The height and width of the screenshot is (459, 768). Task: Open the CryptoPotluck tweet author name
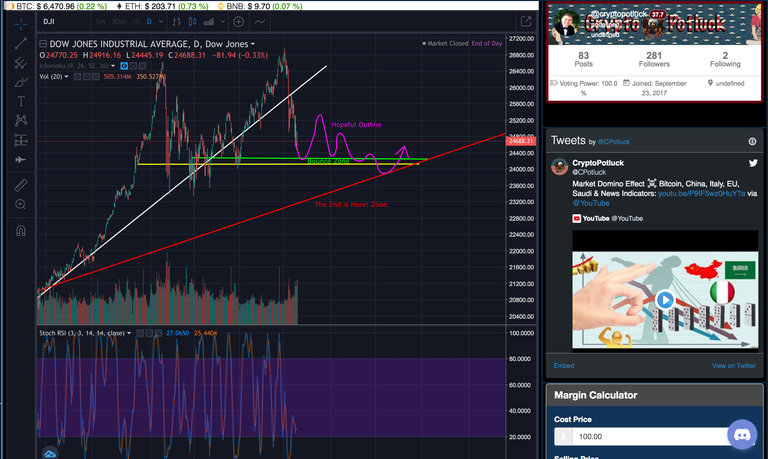coord(598,163)
